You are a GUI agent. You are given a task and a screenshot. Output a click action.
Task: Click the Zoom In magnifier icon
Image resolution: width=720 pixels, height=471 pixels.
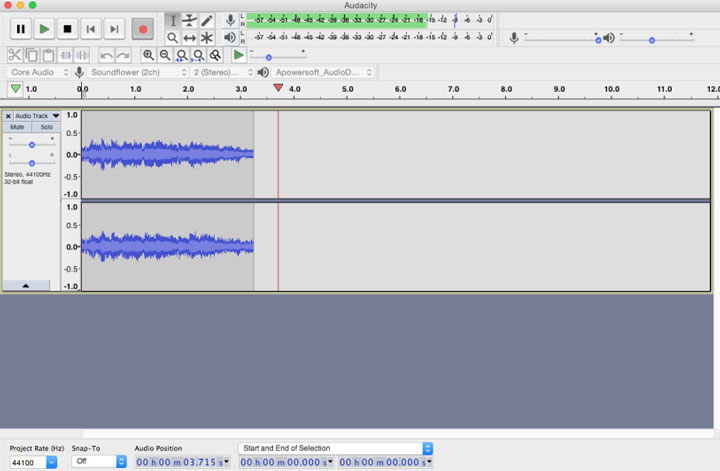149,55
